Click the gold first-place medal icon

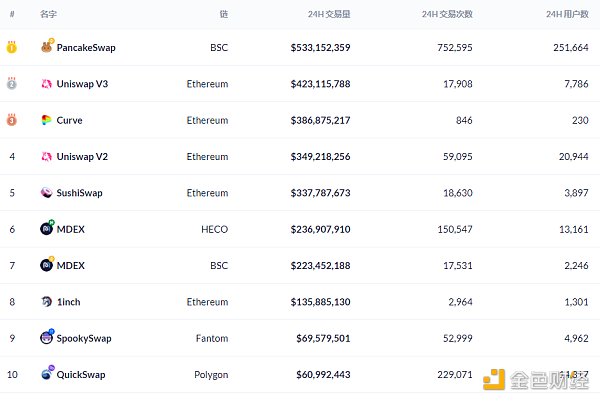(x=12, y=47)
